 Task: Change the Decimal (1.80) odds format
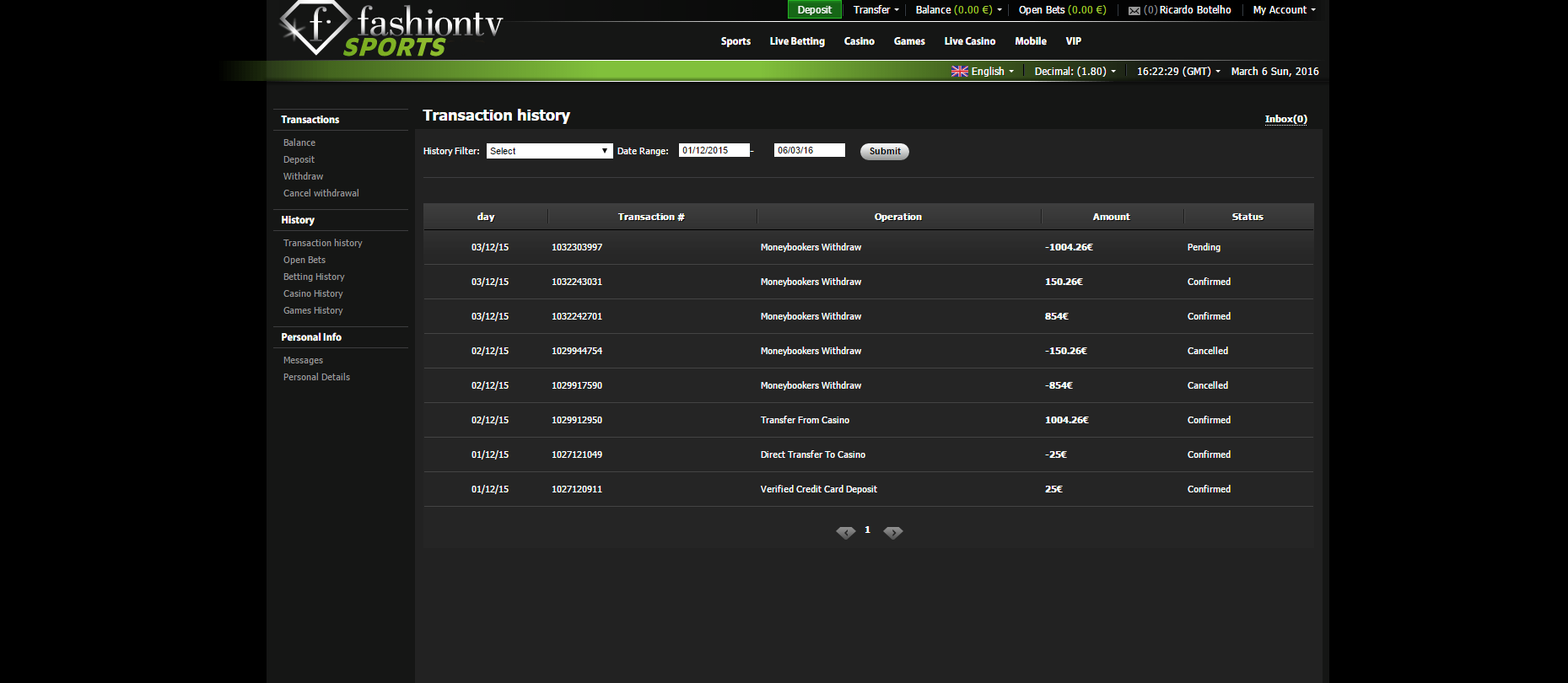point(1075,72)
